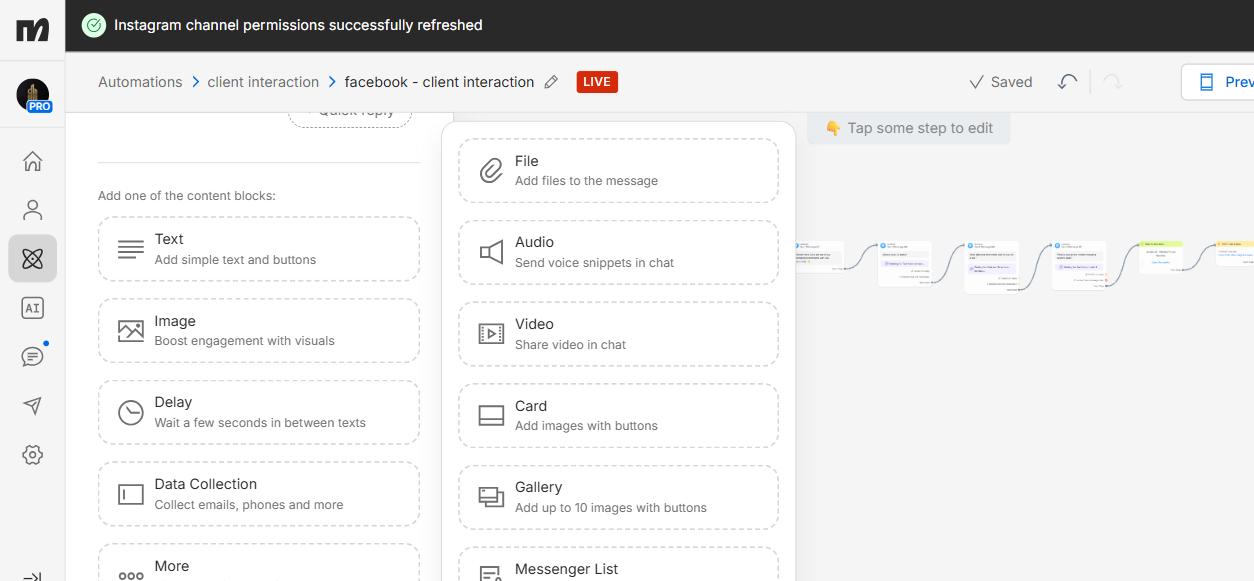
Task: Click the success checkmark notification icon
Action: (93, 25)
